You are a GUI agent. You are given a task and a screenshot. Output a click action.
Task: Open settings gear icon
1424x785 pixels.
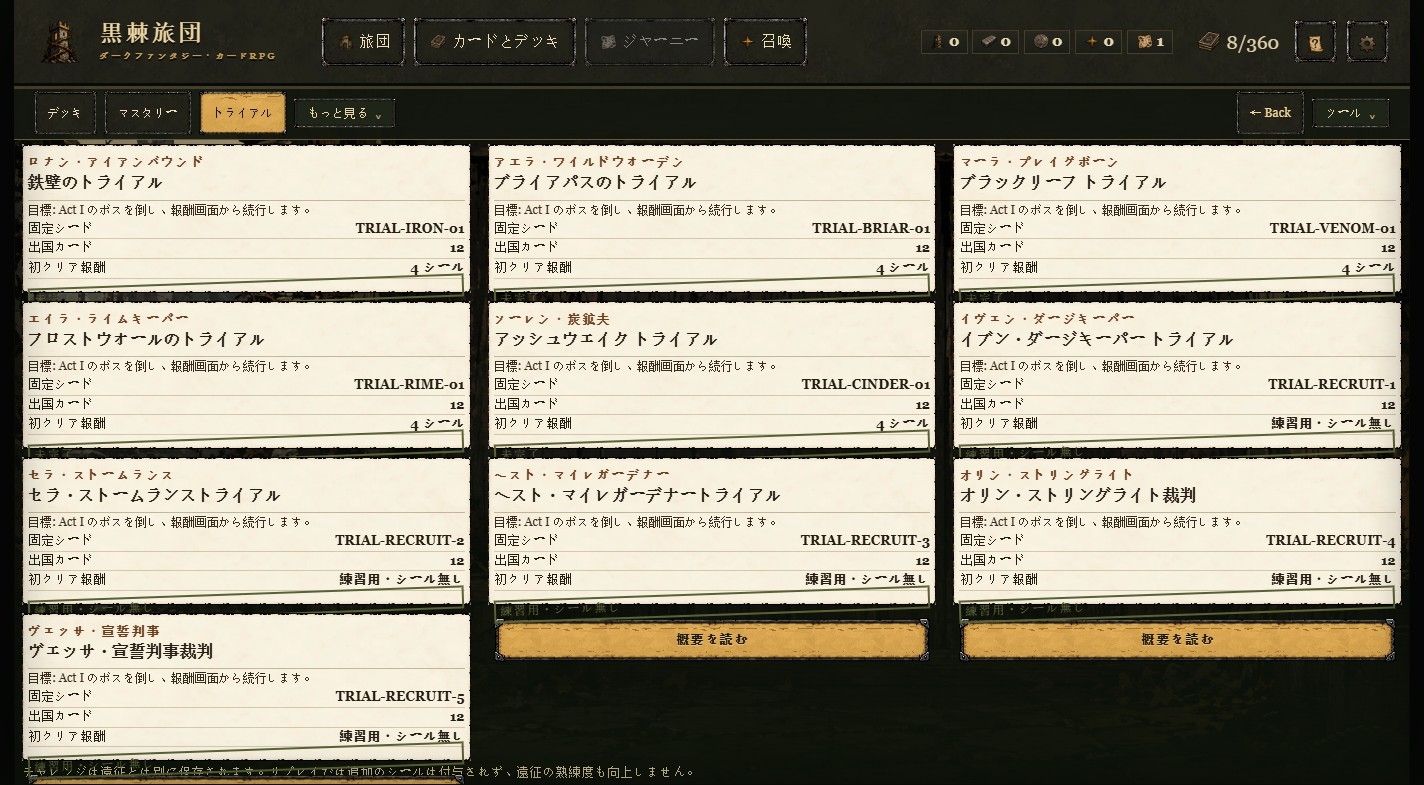pyautogui.click(x=1367, y=42)
